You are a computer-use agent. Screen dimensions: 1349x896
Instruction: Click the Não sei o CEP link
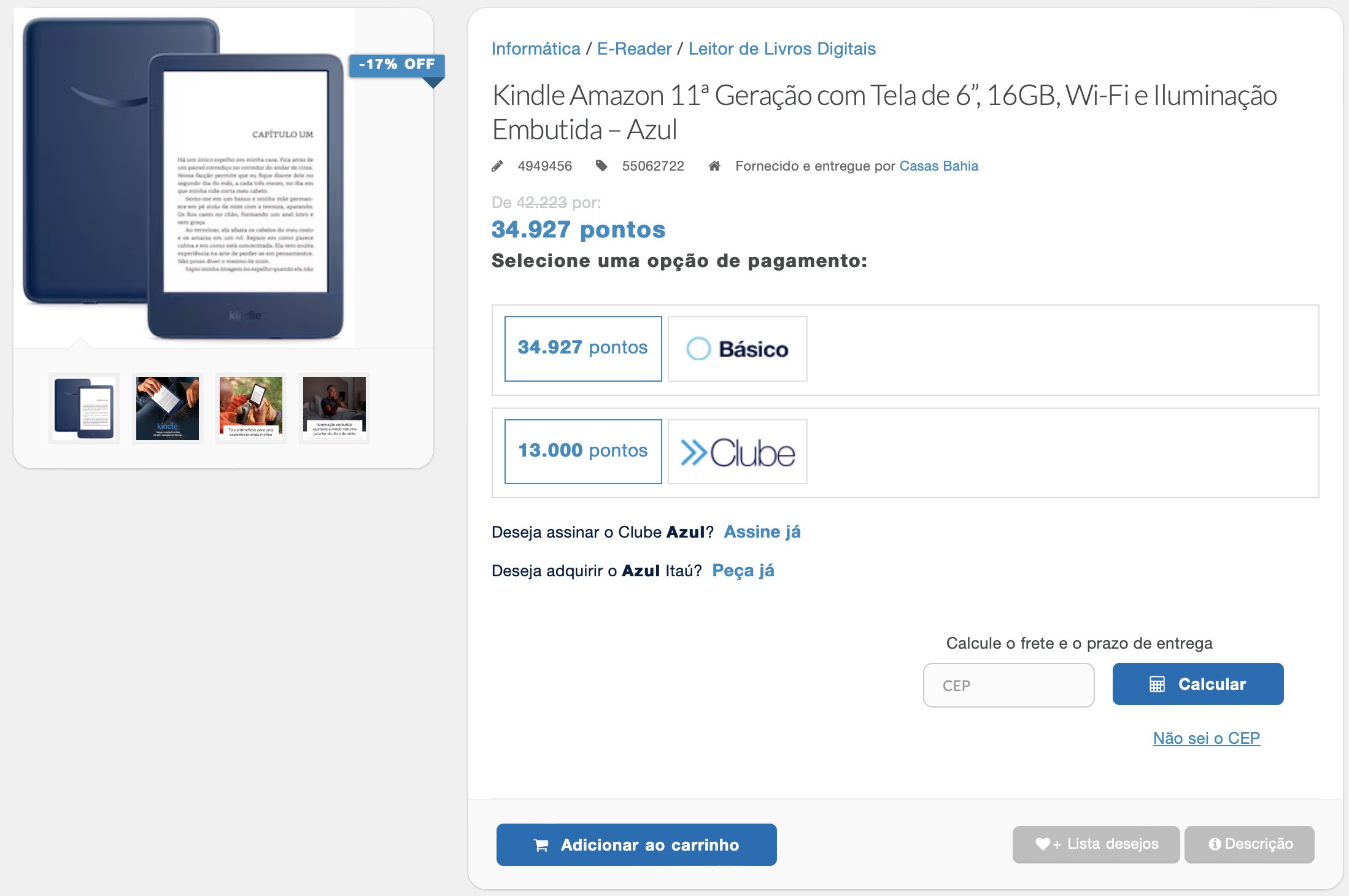tap(1207, 738)
